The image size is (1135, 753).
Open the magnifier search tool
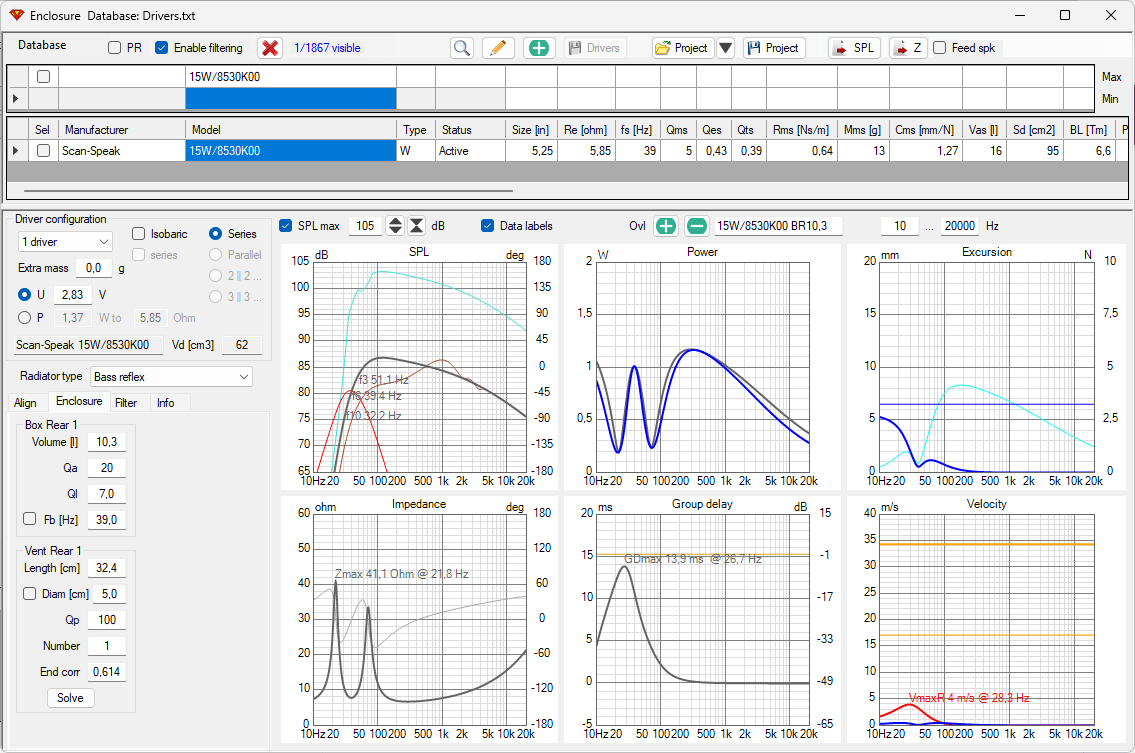[x=462, y=48]
